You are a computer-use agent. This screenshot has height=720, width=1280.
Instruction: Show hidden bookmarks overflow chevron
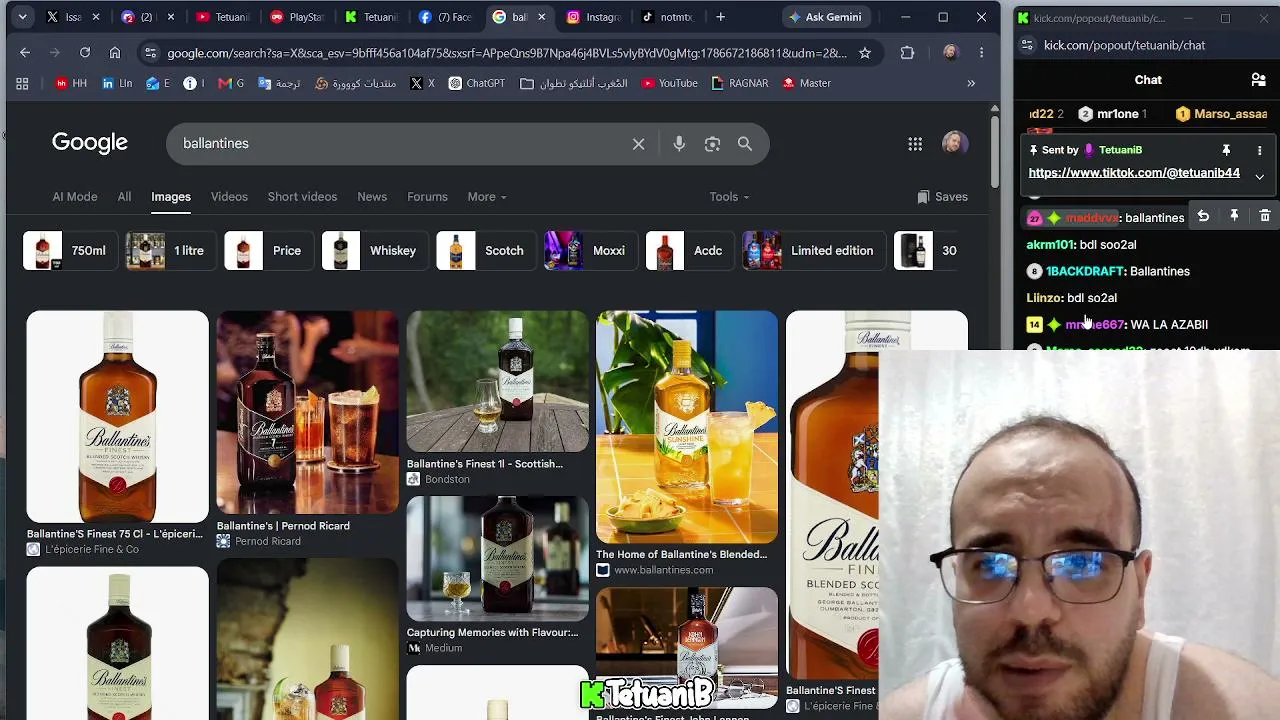971,83
